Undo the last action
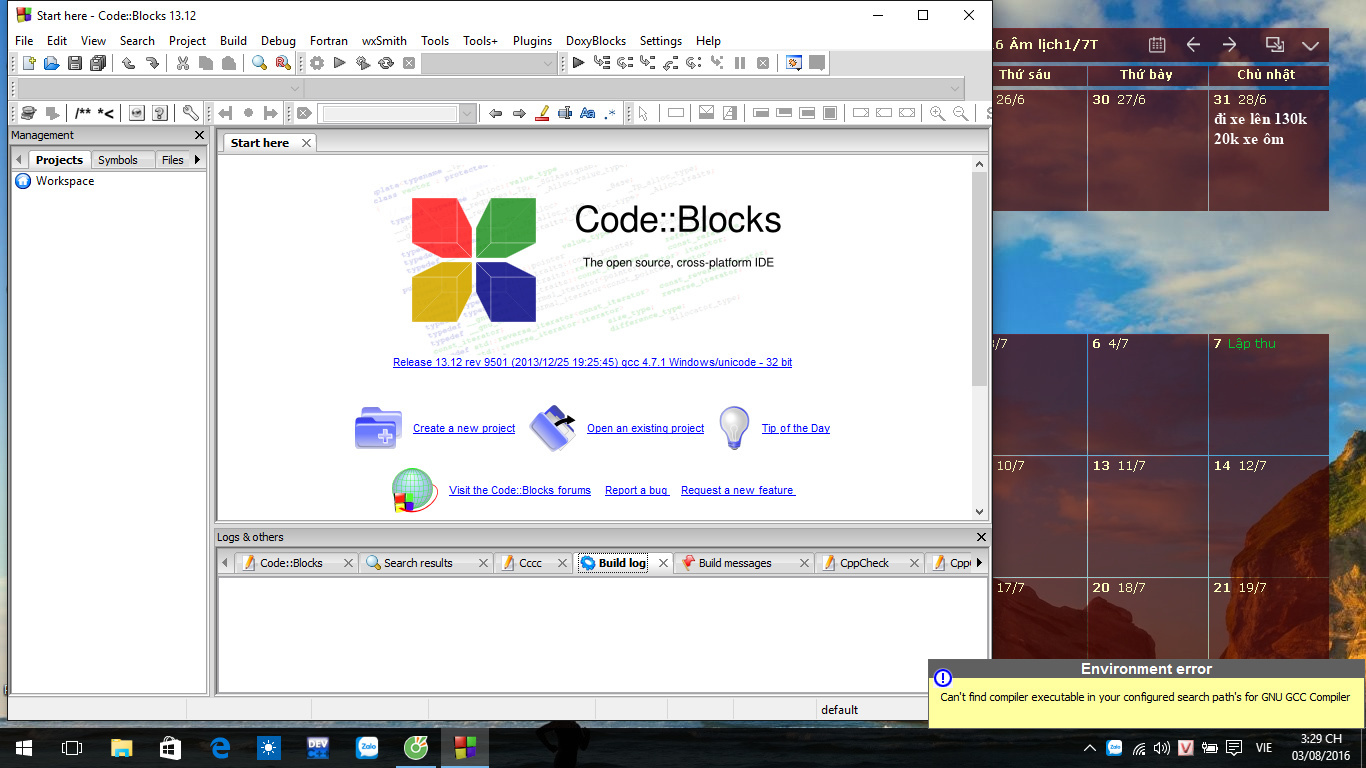This screenshot has height=768, width=1366. 128,62
